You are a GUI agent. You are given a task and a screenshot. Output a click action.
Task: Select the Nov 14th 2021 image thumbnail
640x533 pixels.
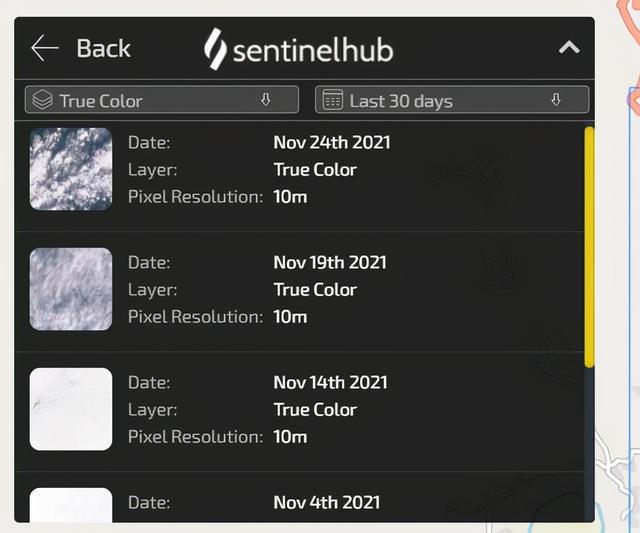click(71, 409)
